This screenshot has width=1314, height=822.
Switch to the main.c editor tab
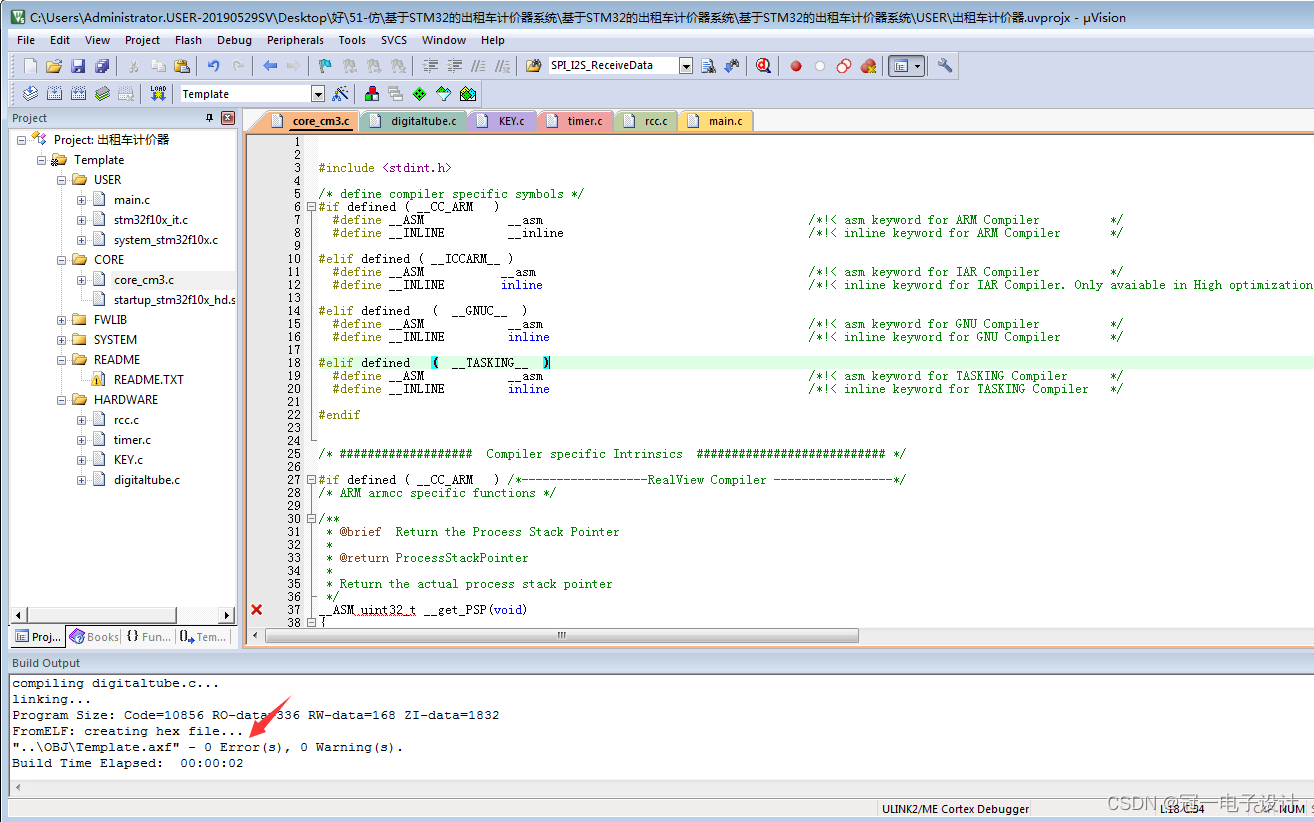pyautogui.click(x=716, y=121)
